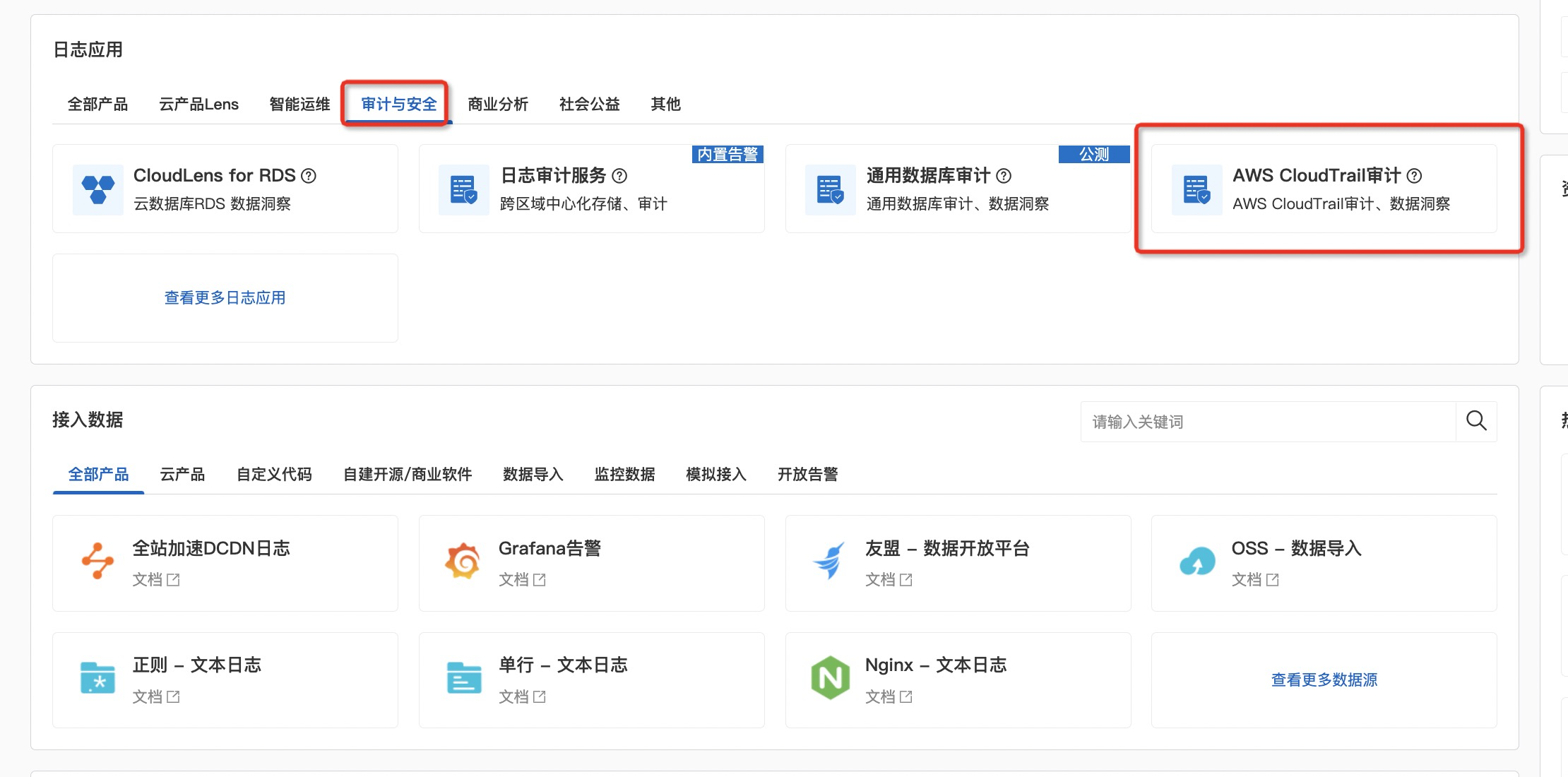Open 文档 link under Nginx 文本日志
The image size is (1568, 777).
881,697
